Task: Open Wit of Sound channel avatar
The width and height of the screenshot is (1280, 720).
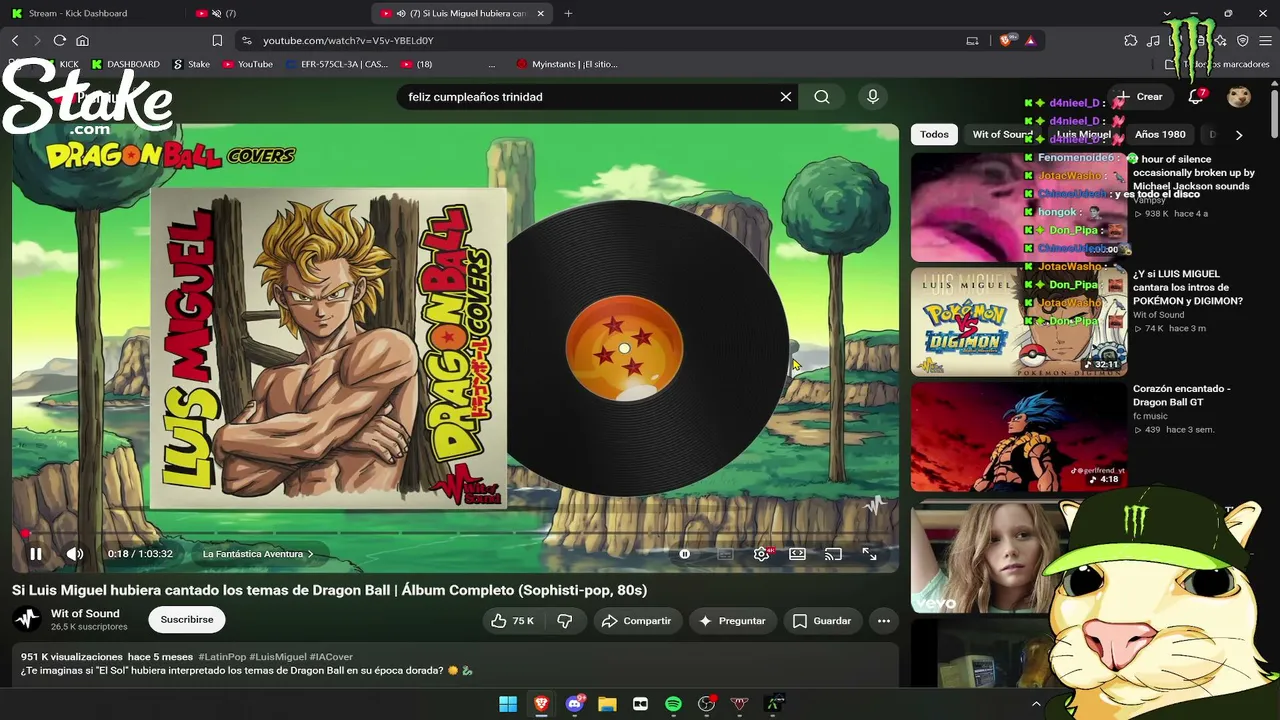Action: (x=28, y=620)
